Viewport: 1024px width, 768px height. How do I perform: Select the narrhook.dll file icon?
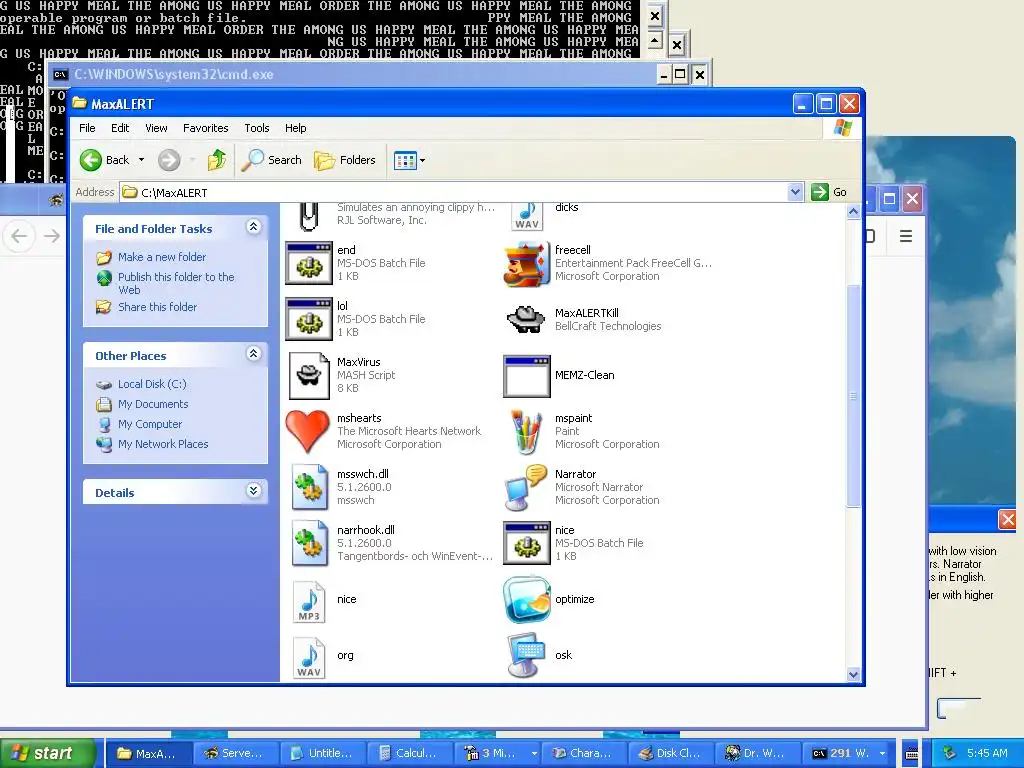pyautogui.click(x=309, y=543)
